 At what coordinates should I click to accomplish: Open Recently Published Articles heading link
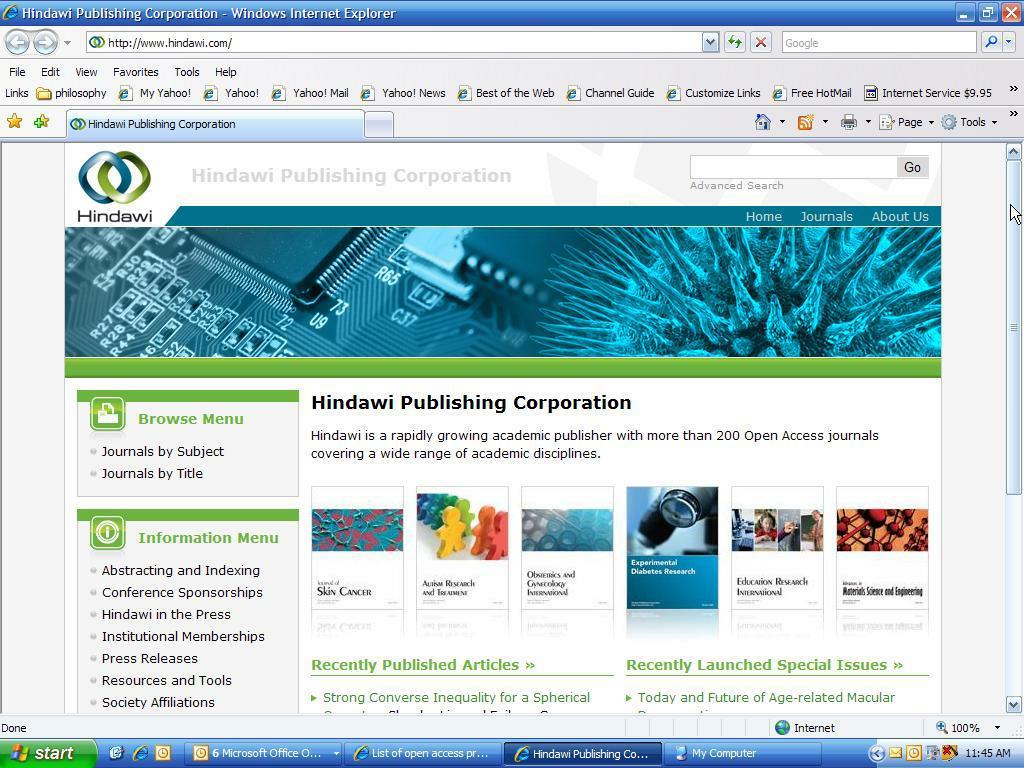pos(423,665)
